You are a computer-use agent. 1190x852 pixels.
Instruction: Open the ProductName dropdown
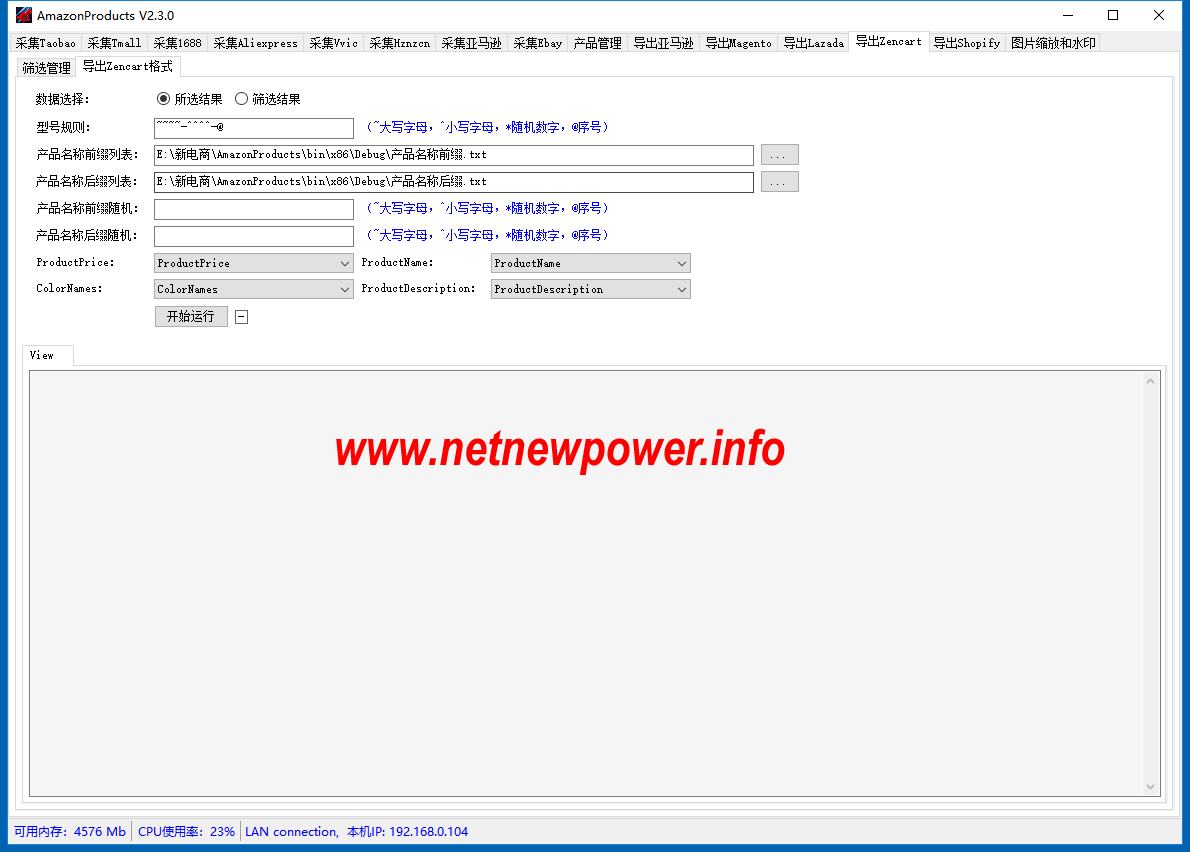pos(590,263)
